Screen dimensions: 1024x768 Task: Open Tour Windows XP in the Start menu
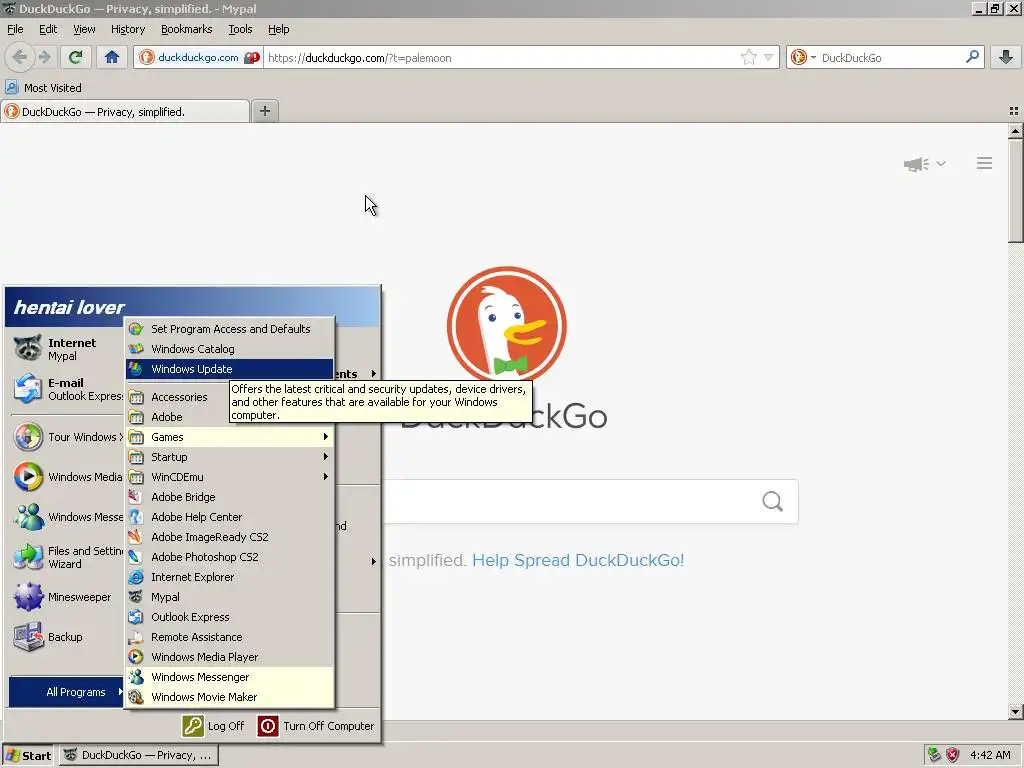tap(66, 437)
